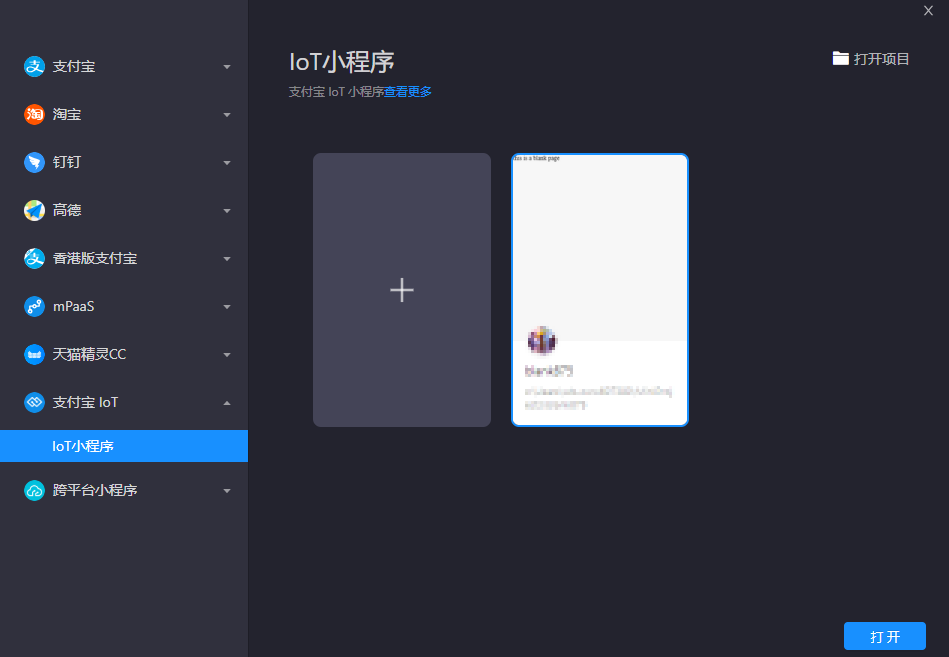Click the blurred project path text
949x657 pixels.
click(599, 398)
